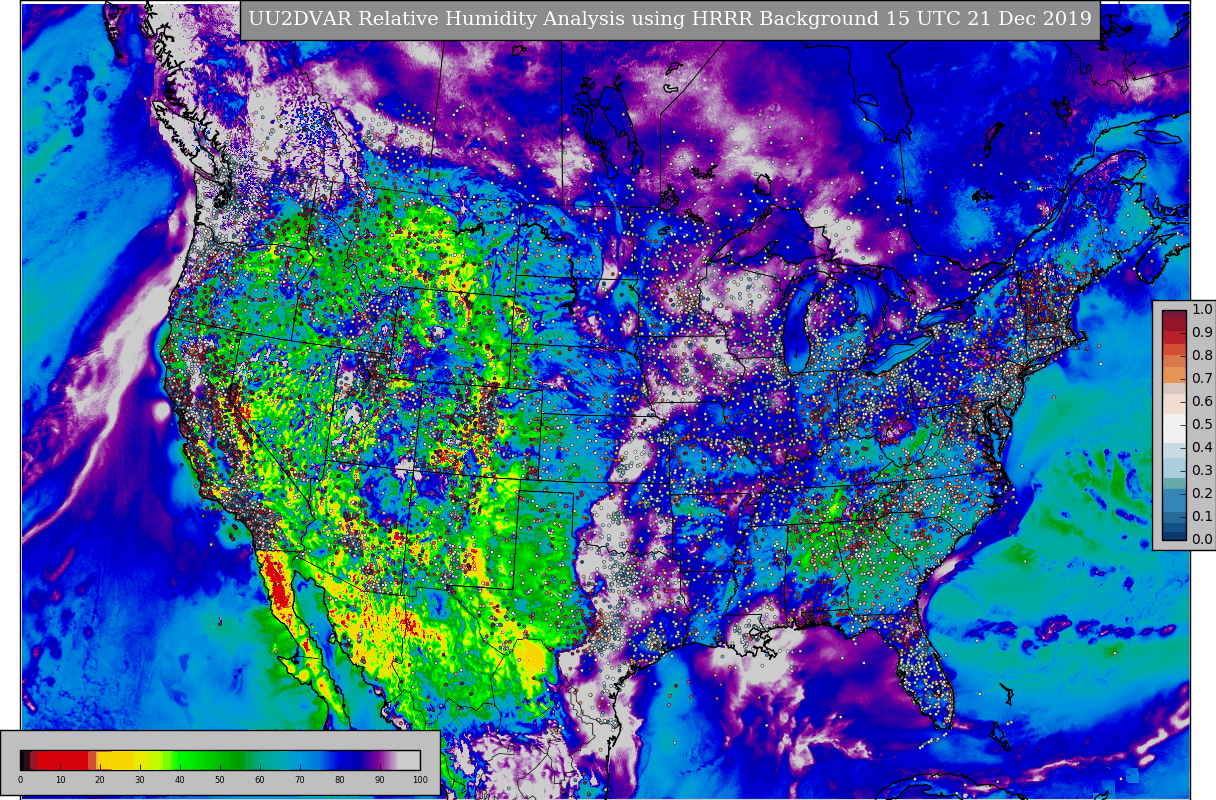Click the 0.2 label on the right colorbar

click(1202, 493)
